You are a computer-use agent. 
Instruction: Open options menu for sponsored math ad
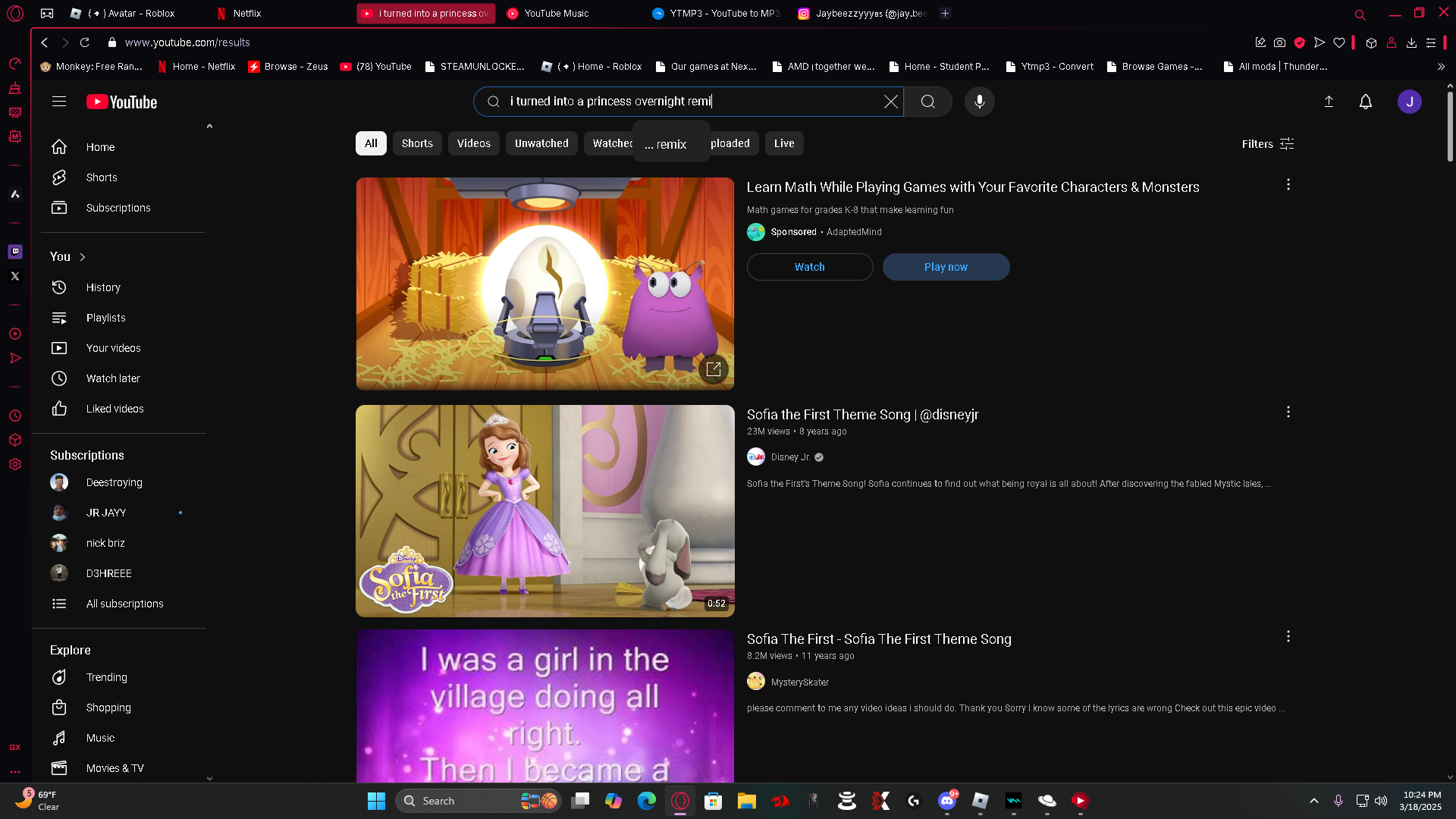(x=1288, y=185)
